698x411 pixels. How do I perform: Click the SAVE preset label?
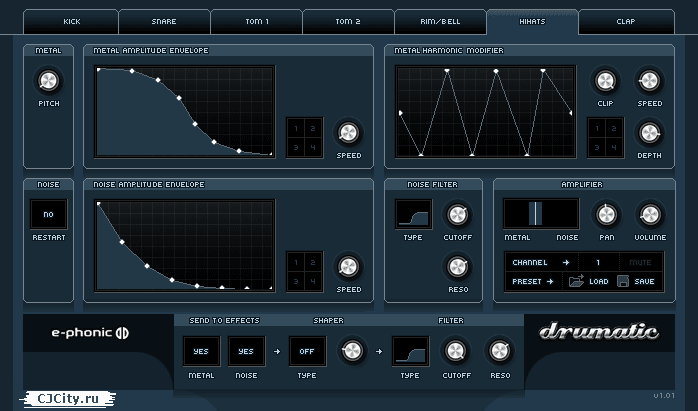[x=644, y=281]
